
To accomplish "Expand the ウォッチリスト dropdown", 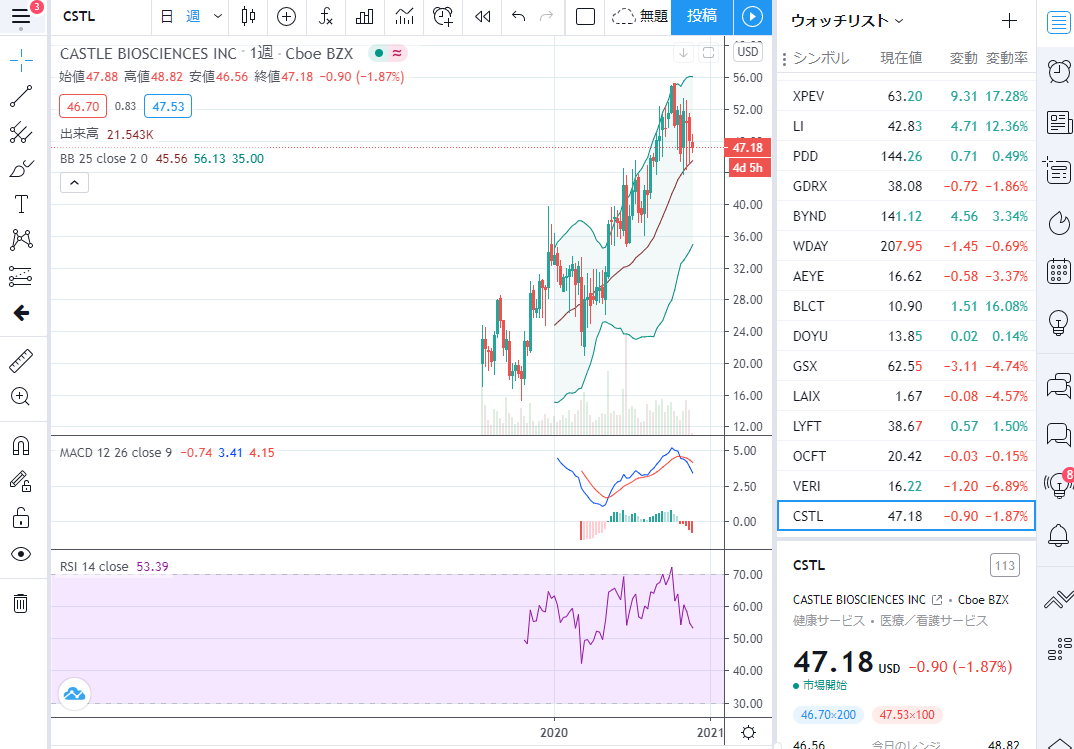I will point(847,21).
